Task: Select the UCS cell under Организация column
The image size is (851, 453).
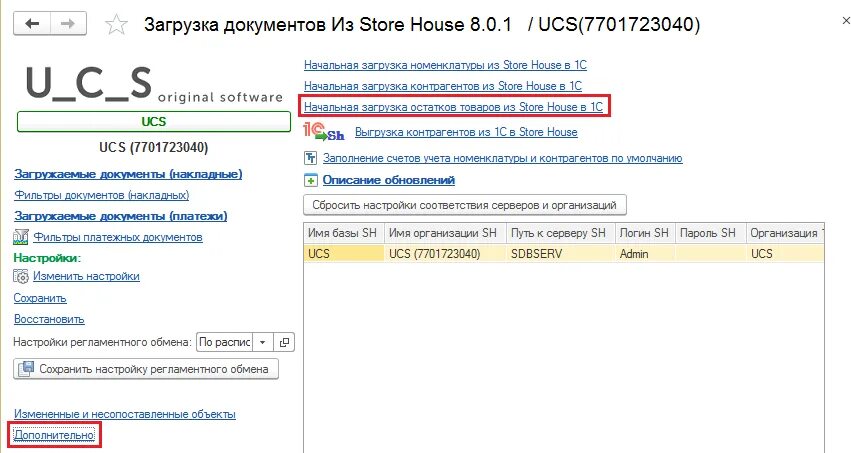Action: click(785, 253)
